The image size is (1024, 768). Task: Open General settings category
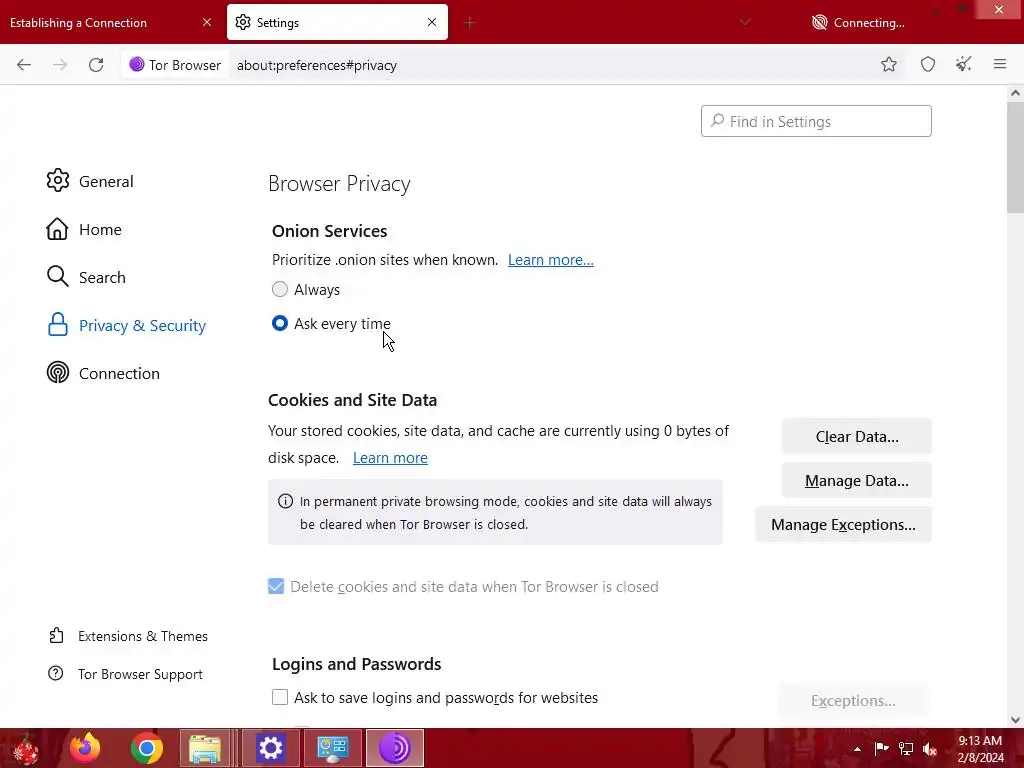tap(89, 181)
